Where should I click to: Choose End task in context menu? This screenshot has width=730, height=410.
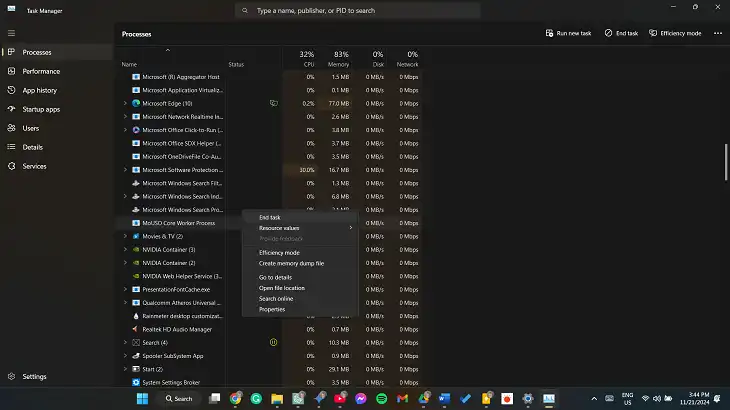tap(270, 217)
